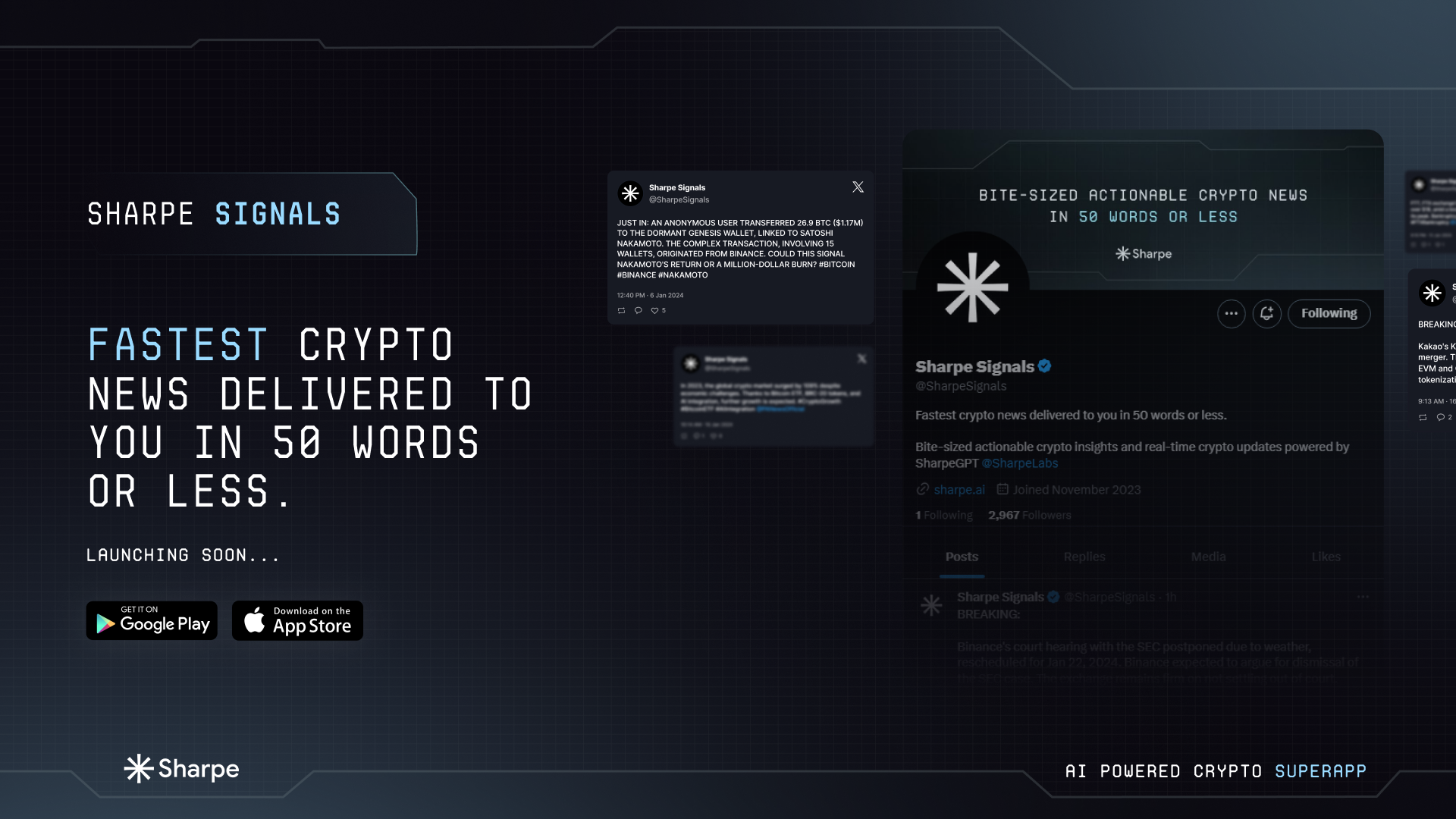Click the Get it on Google Play badge
This screenshot has height=819, width=1456.
[152, 621]
